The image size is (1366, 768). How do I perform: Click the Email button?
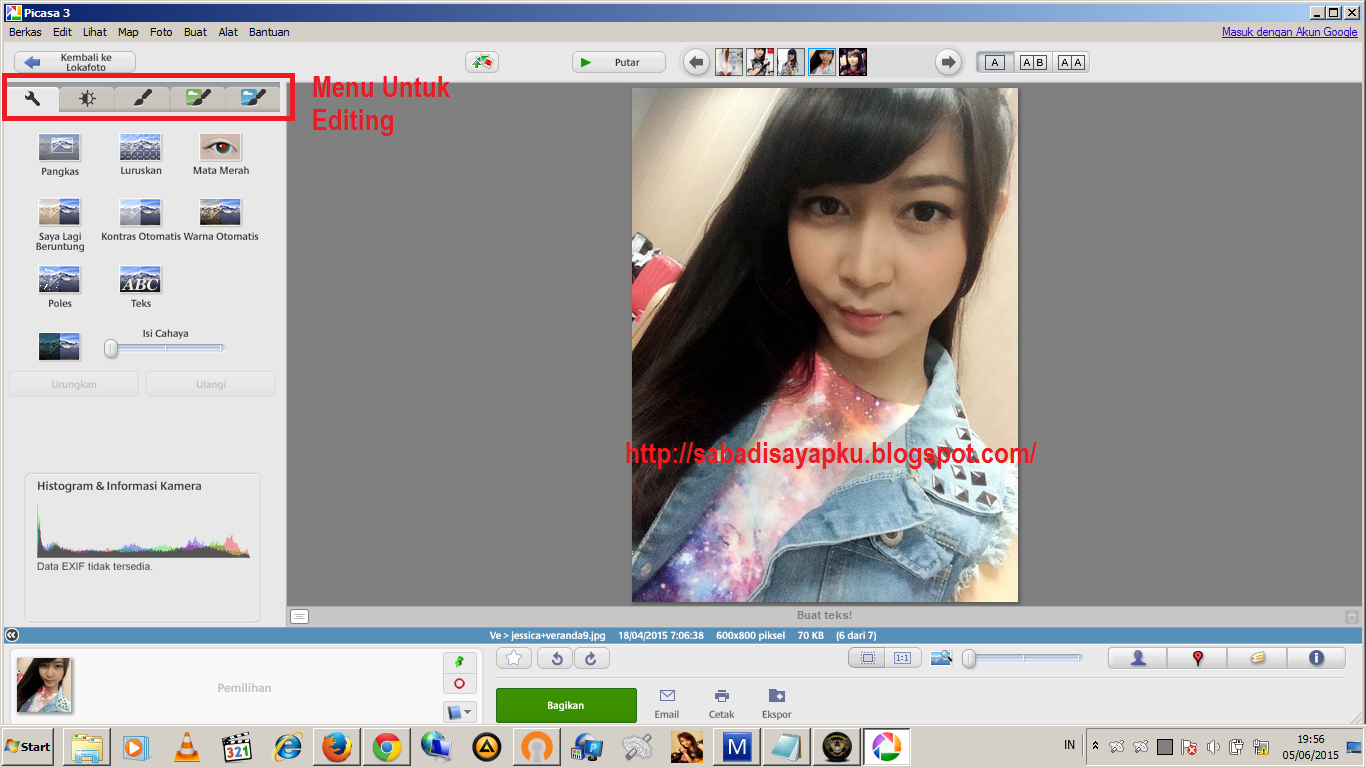pyautogui.click(x=667, y=704)
